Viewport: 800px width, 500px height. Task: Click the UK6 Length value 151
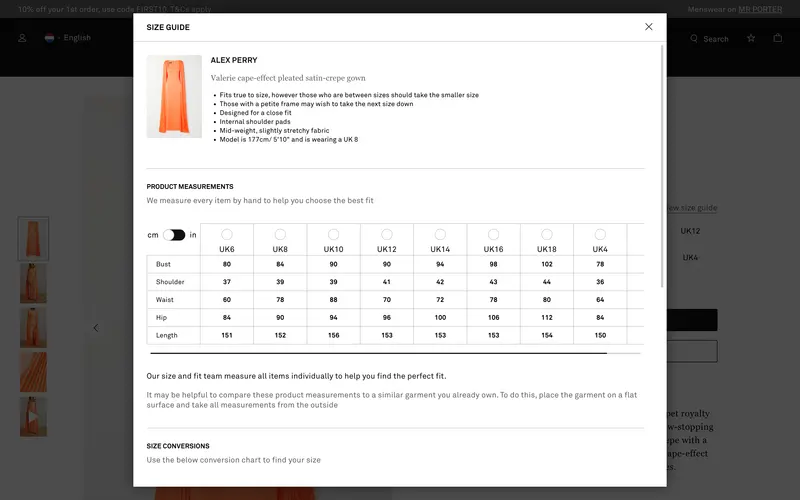[x=227, y=335]
